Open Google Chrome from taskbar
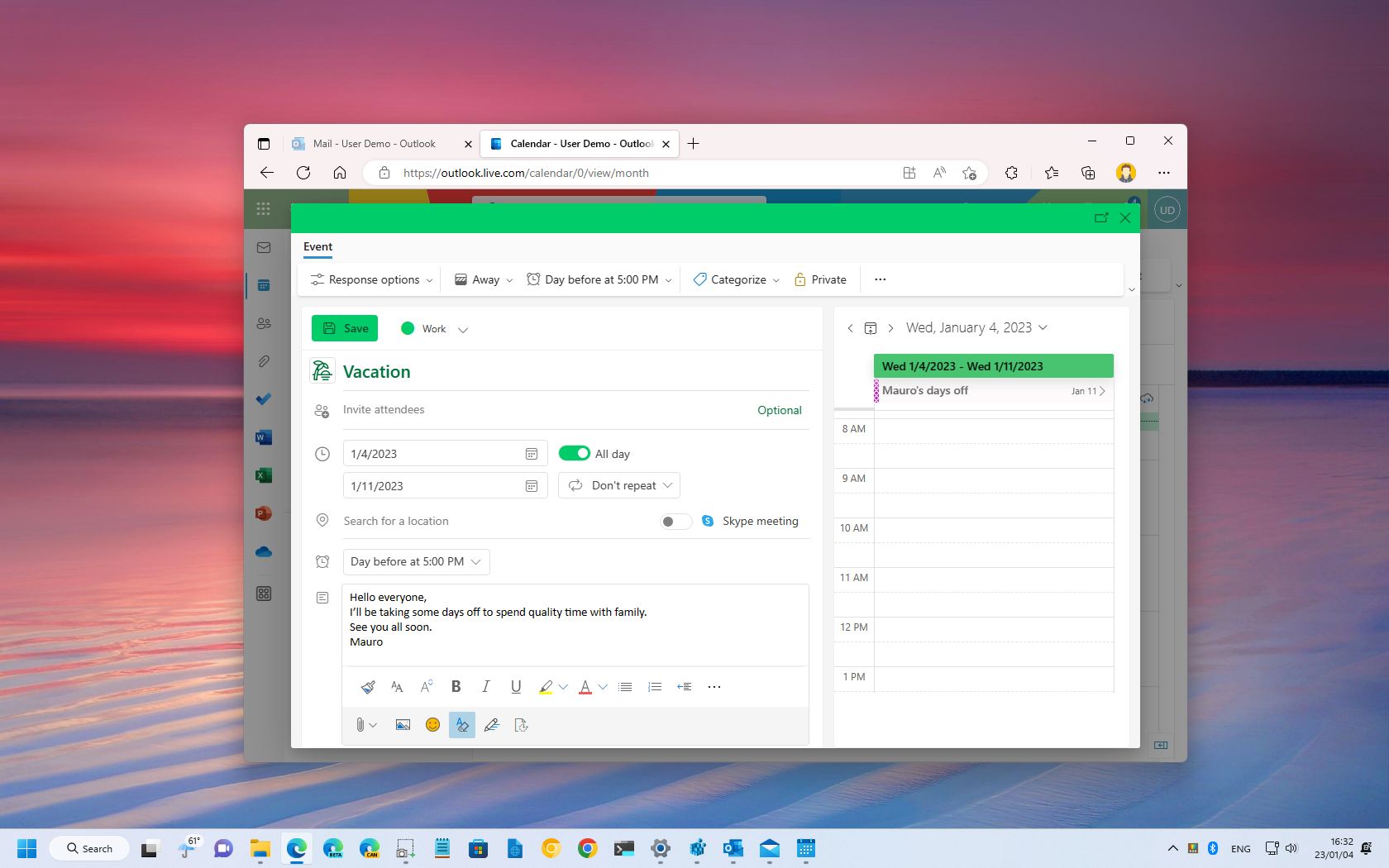 pos(588,848)
